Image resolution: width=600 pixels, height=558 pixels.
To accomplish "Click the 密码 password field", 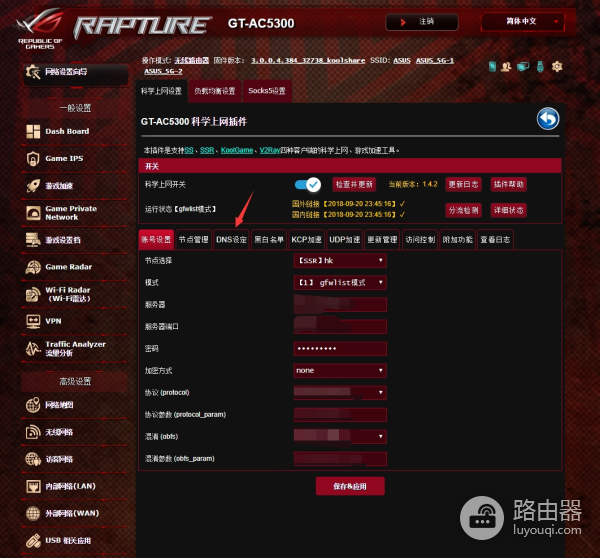I will [x=340, y=348].
